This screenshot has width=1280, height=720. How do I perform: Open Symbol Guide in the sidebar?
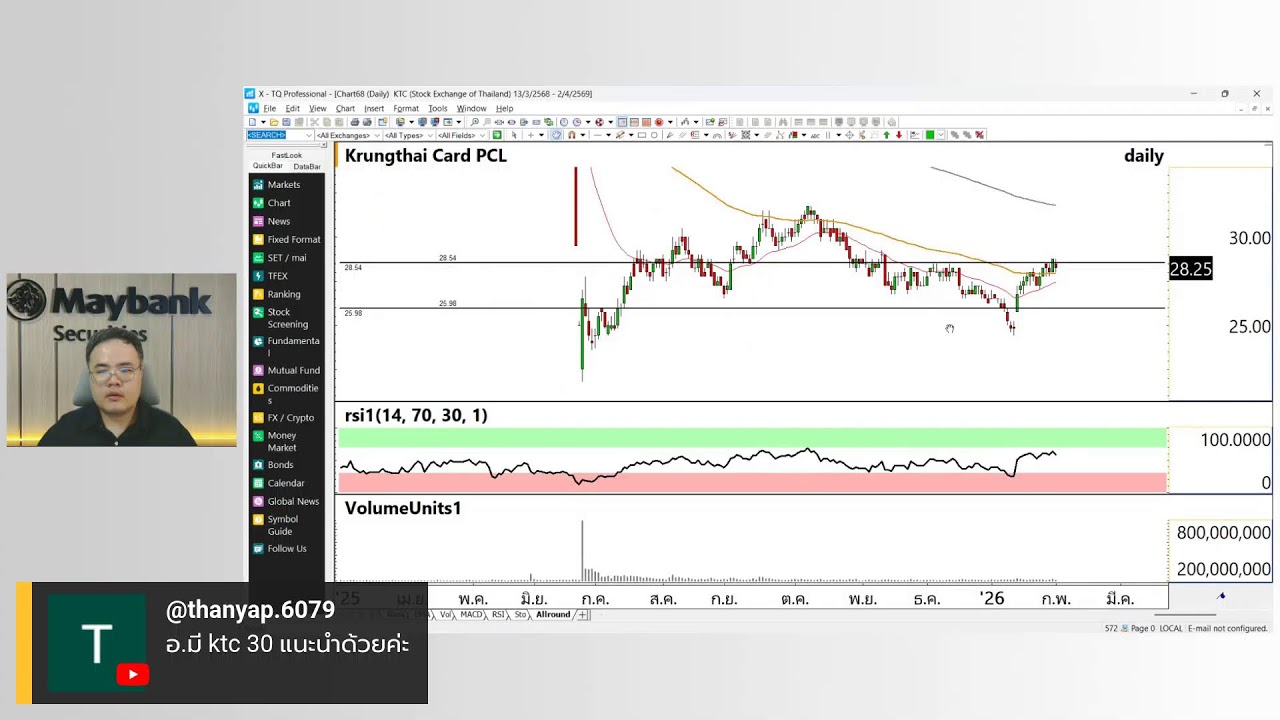tap(282, 525)
